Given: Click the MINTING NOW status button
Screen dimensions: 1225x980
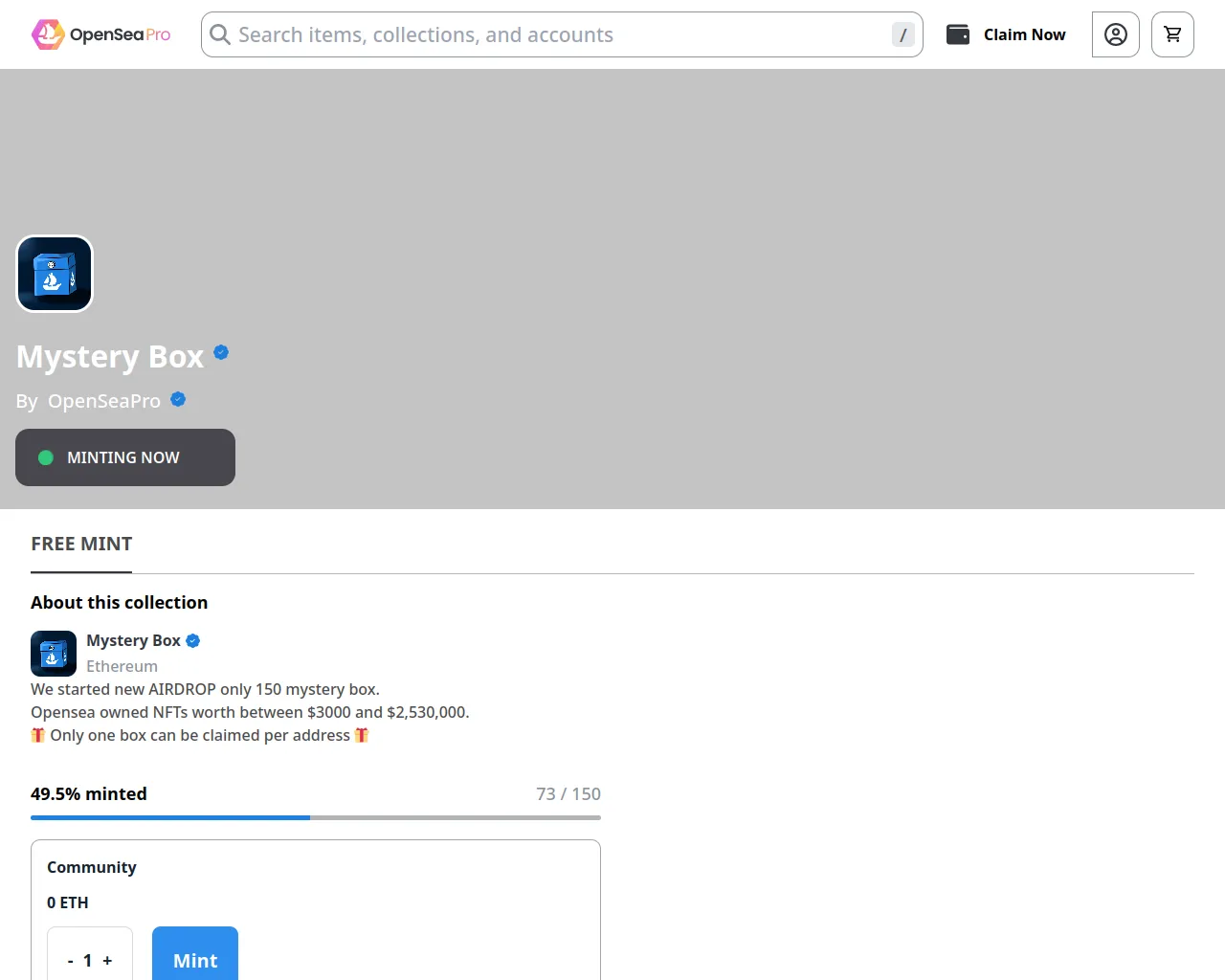Looking at the screenshot, I should 125,457.
